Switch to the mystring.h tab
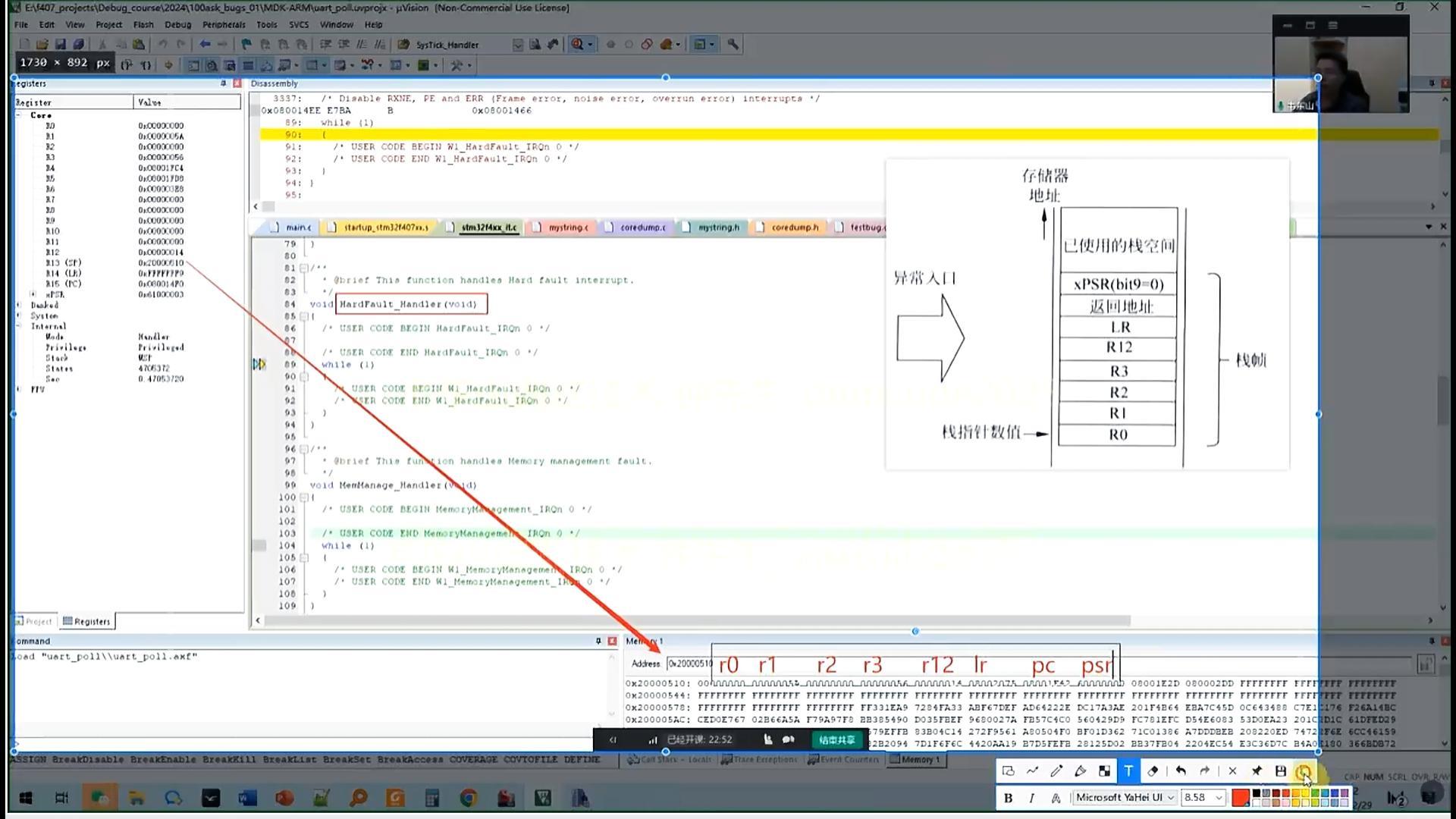Viewport: 1456px width, 819px height. point(713,227)
